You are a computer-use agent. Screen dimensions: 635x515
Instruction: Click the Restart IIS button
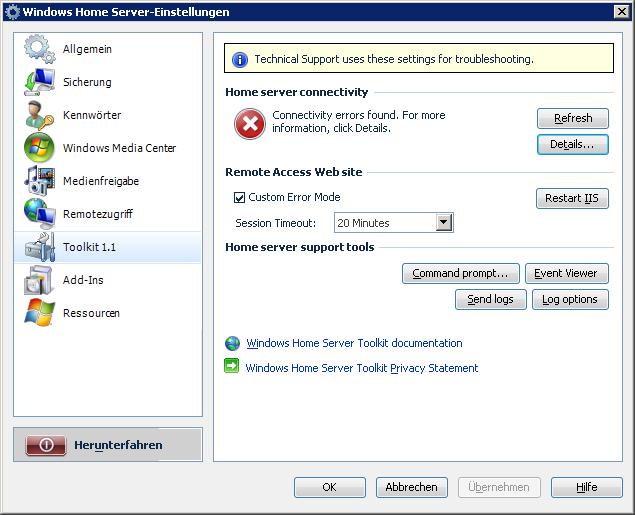tap(572, 198)
